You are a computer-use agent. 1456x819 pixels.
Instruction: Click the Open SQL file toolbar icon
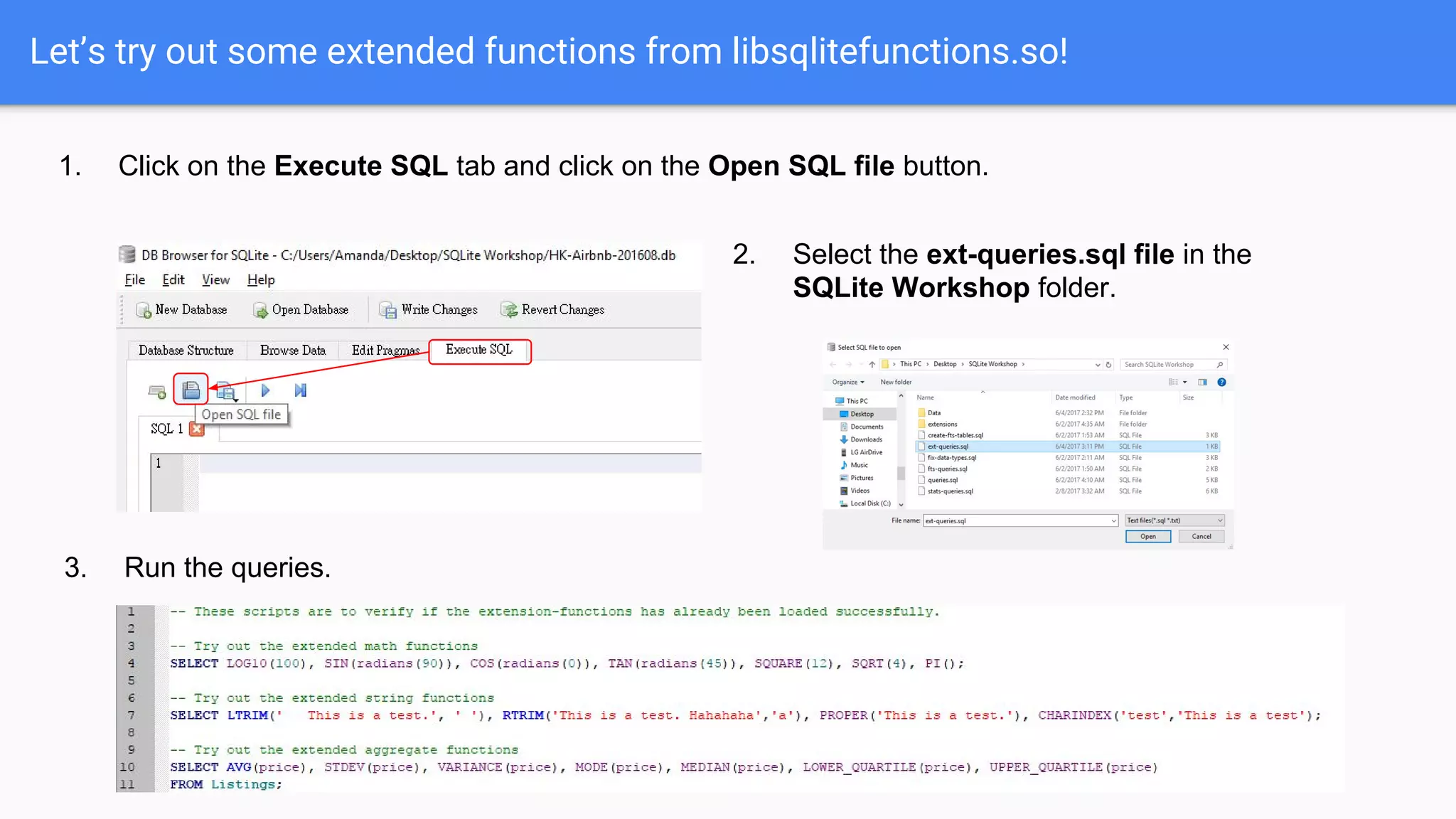191,390
